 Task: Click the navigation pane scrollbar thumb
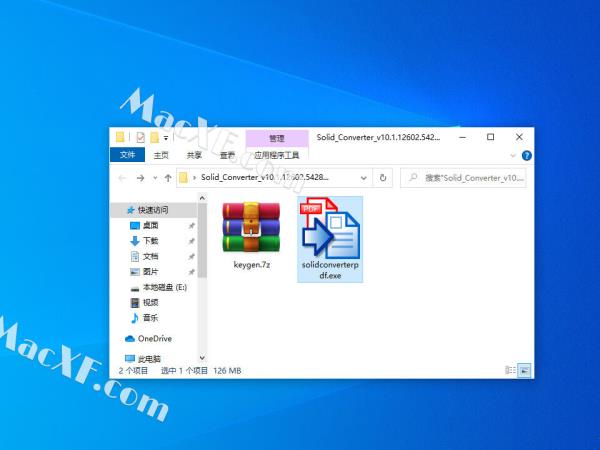(x=202, y=240)
